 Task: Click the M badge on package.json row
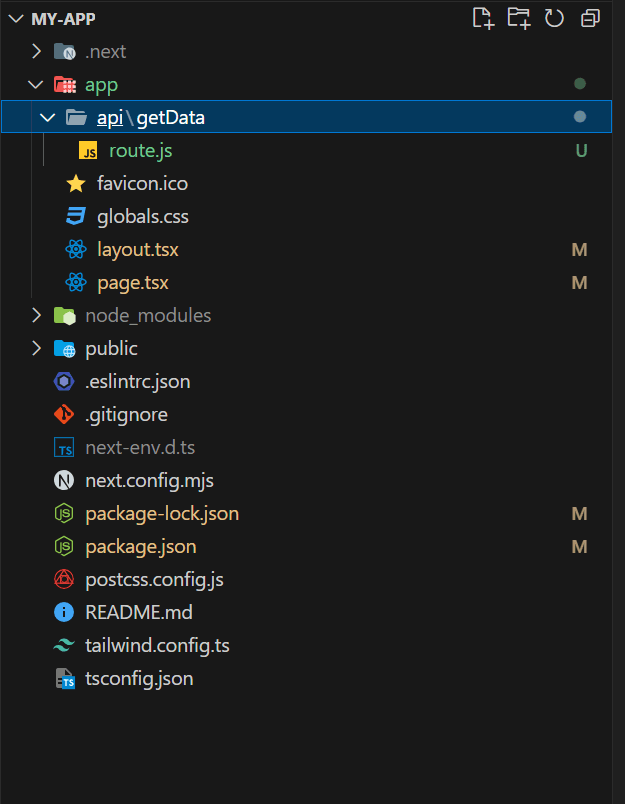pyautogui.click(x=579, y=547)
